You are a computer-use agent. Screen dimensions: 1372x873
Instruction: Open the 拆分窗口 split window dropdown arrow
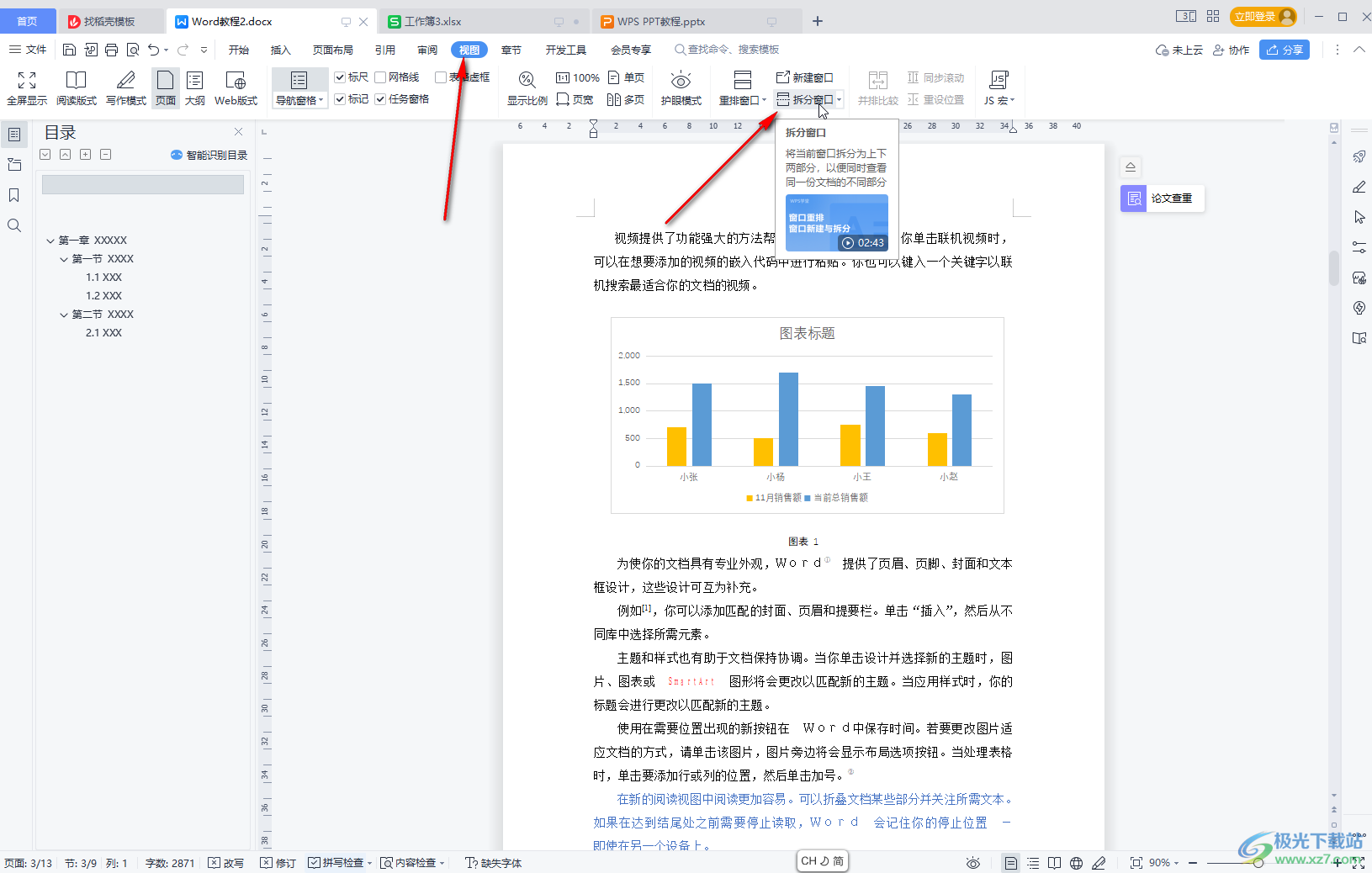tap(840, 99)
